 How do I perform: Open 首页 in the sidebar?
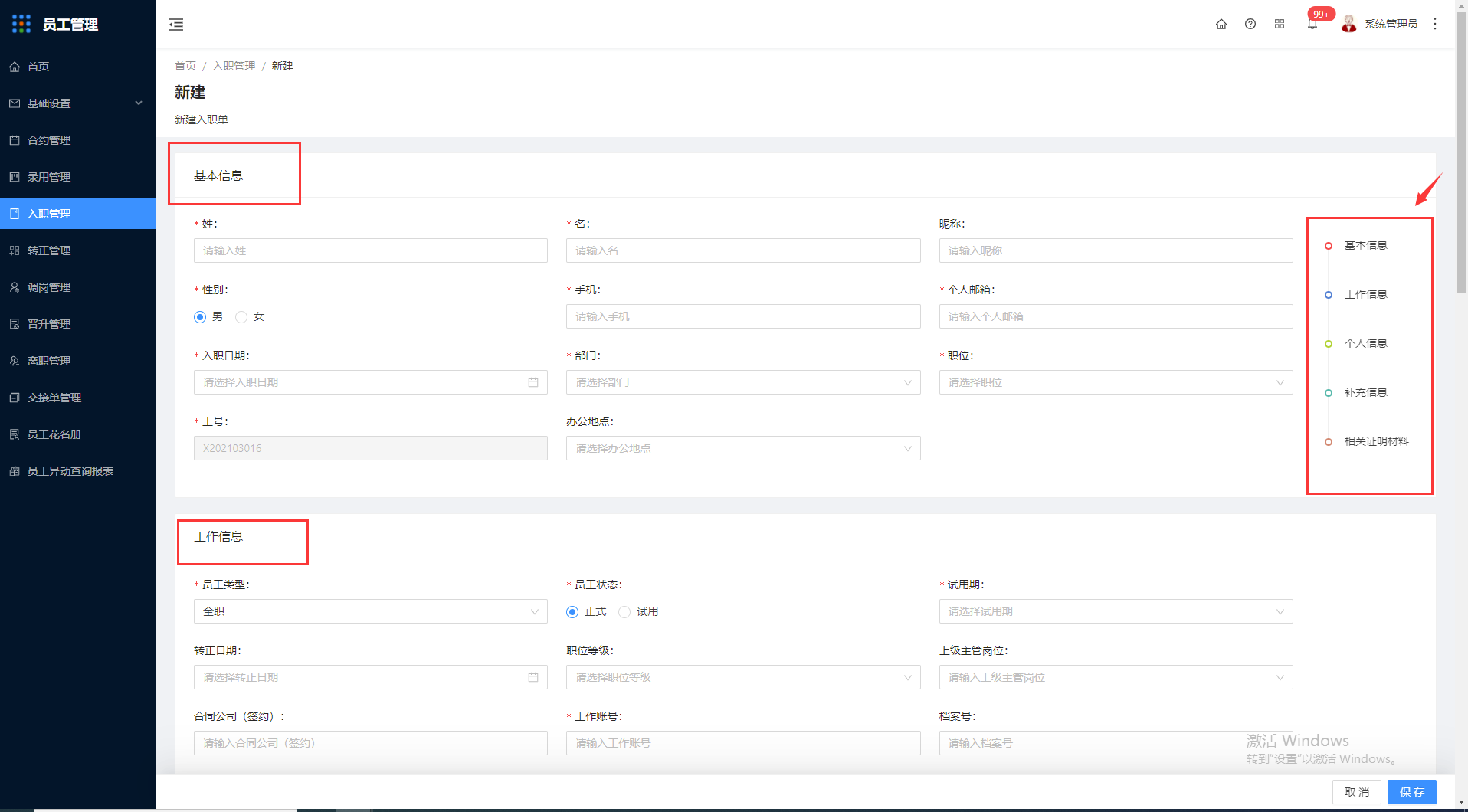pos(78,67)
